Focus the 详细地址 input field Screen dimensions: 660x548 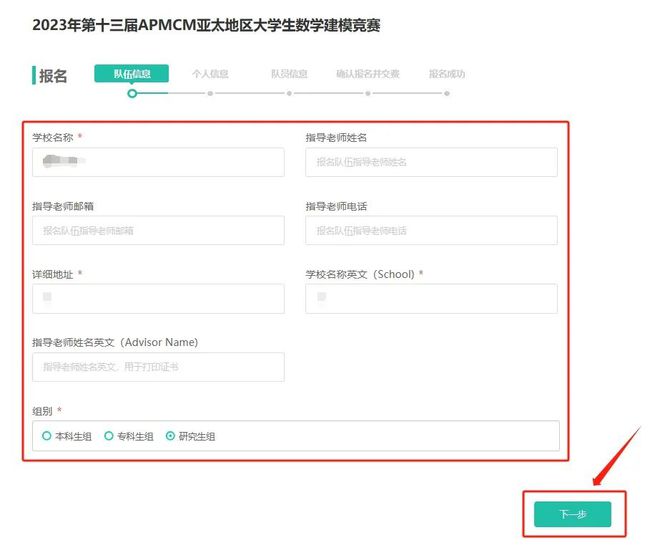158,298
